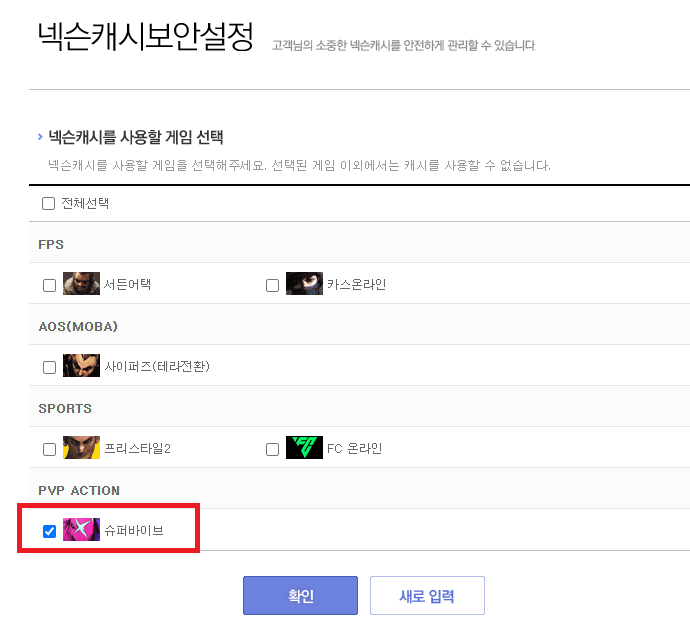Image resolution: width=690 pixels, height=631 pixels.
Task: Click the 슈퍼바이브 game name
Action: (134, 530)
